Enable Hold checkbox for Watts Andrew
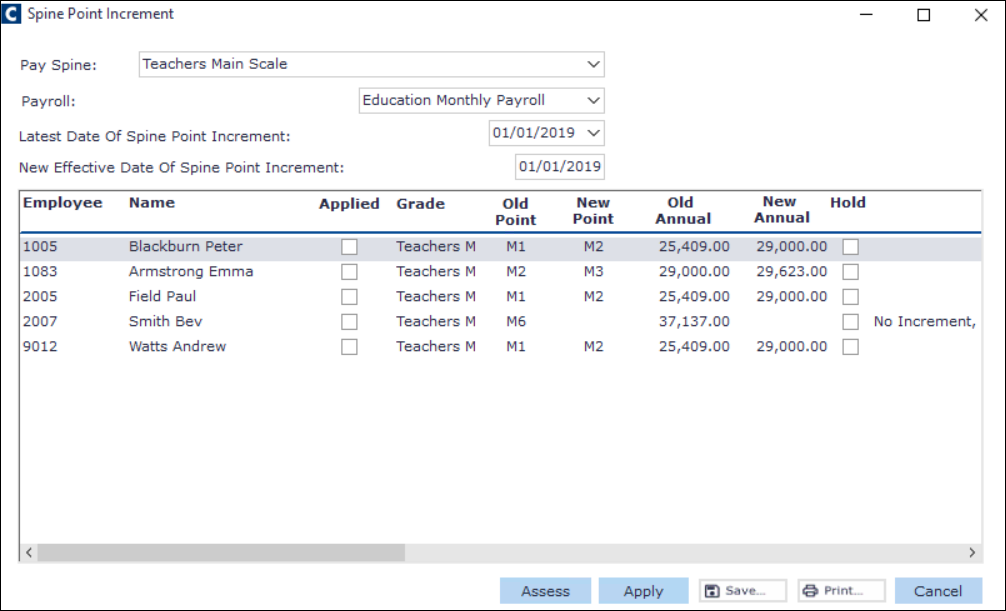The image size is (1006, 611). click(850, 347)
